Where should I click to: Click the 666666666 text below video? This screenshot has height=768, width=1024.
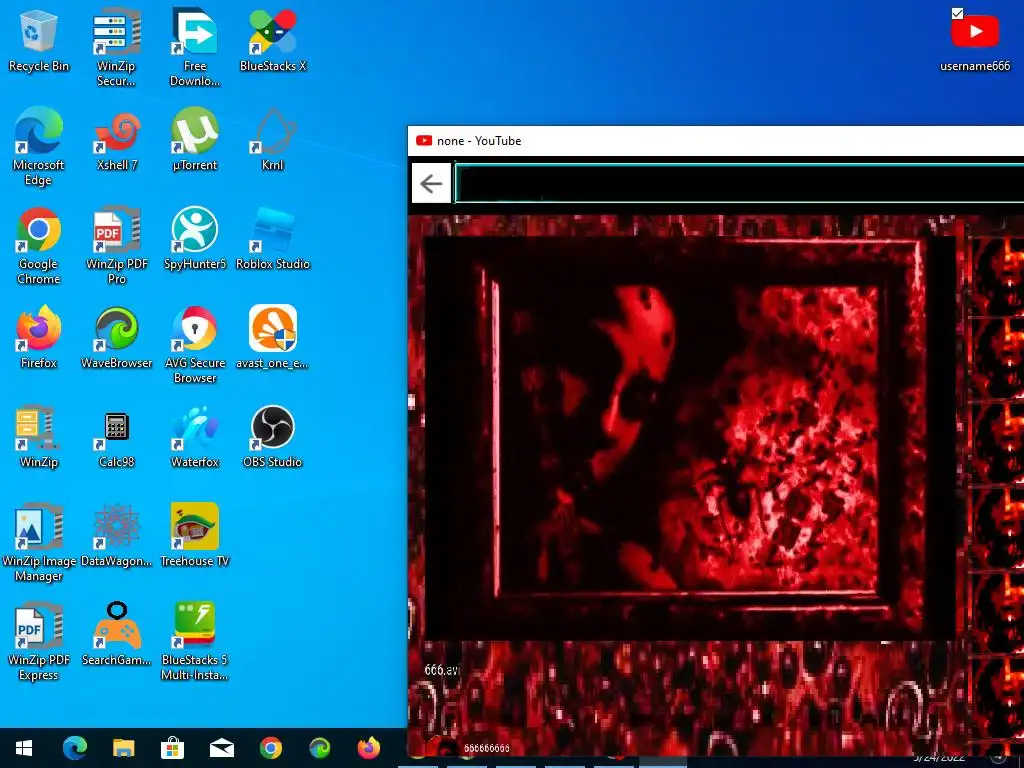click(487, 748)
